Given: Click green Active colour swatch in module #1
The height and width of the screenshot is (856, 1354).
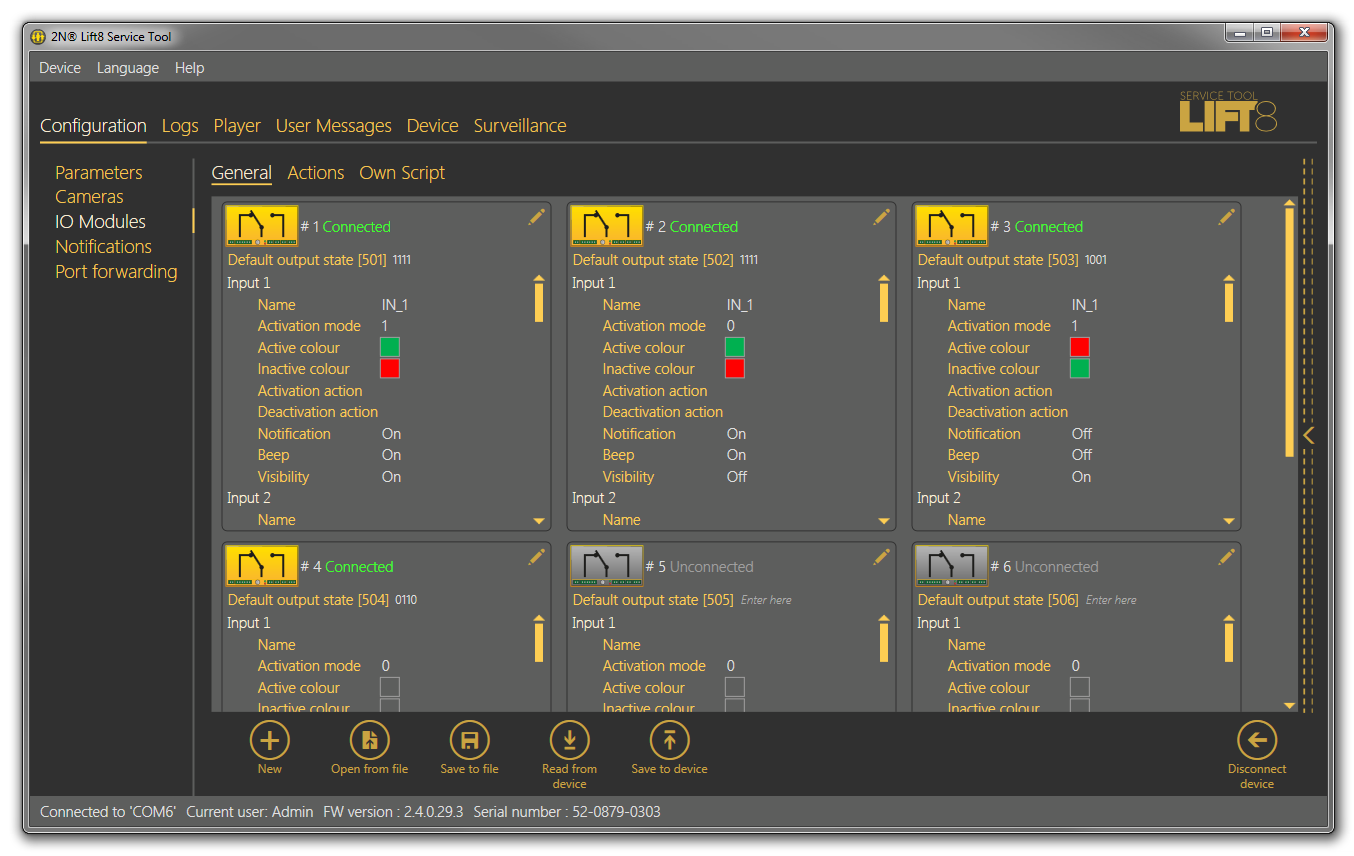Looking at the screenshot, I should (390, 347).
